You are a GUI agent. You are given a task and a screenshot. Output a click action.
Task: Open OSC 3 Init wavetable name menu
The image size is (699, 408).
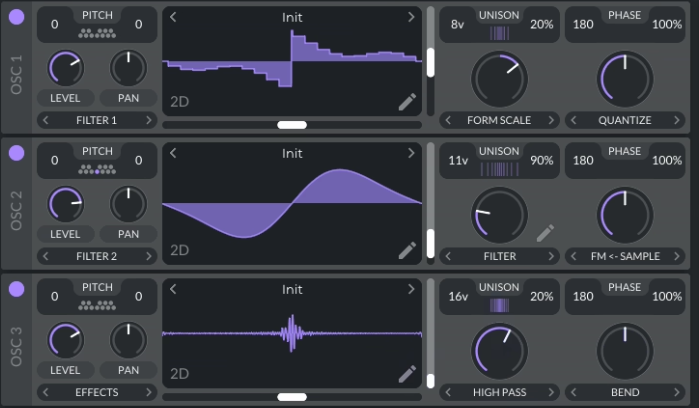292,289
